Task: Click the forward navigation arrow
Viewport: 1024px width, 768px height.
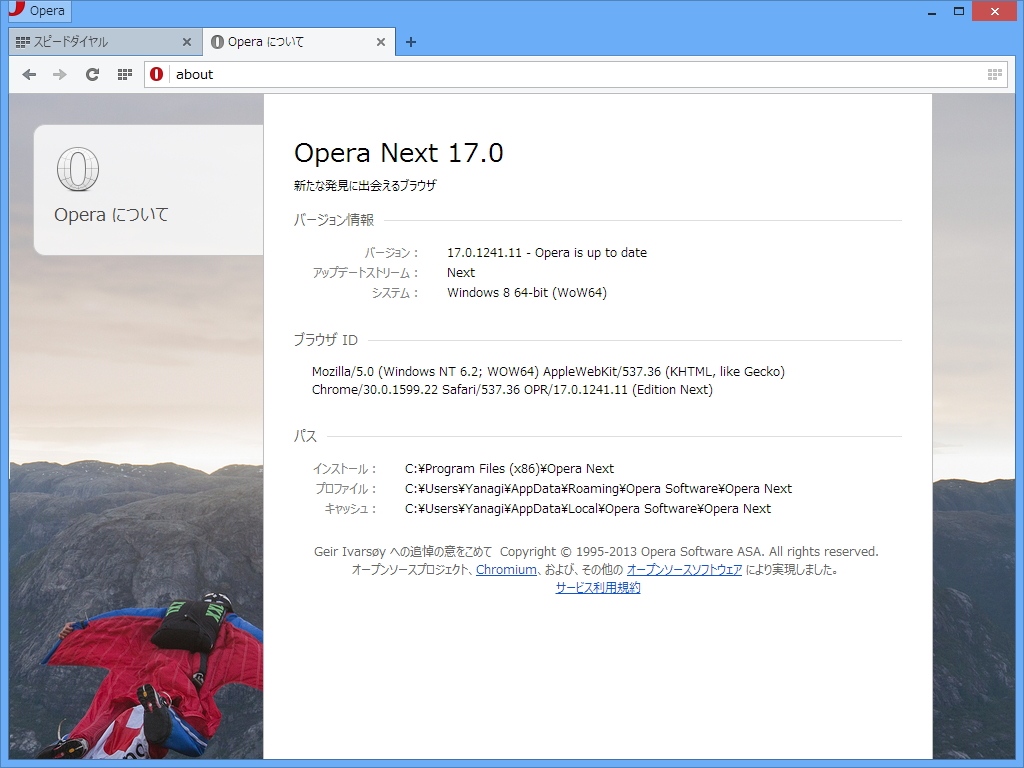Action: (59, 74)
